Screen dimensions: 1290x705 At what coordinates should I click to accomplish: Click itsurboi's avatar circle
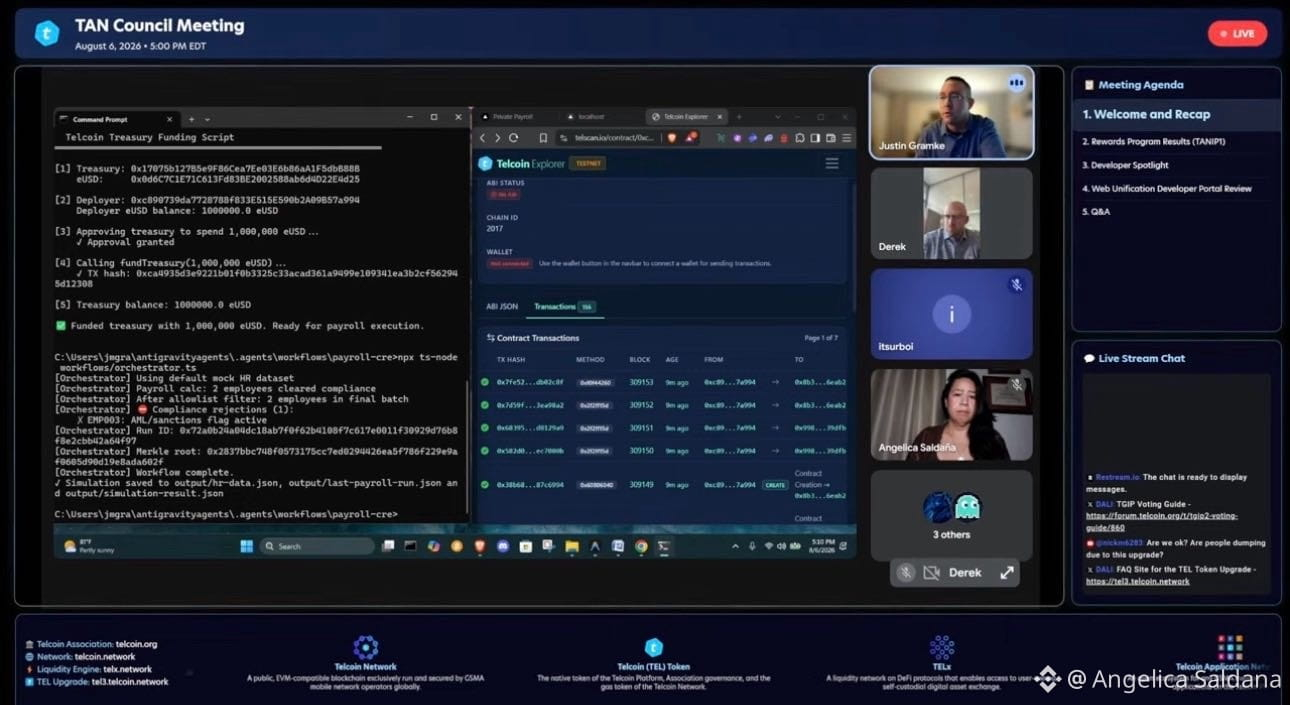tap(951, 315)
